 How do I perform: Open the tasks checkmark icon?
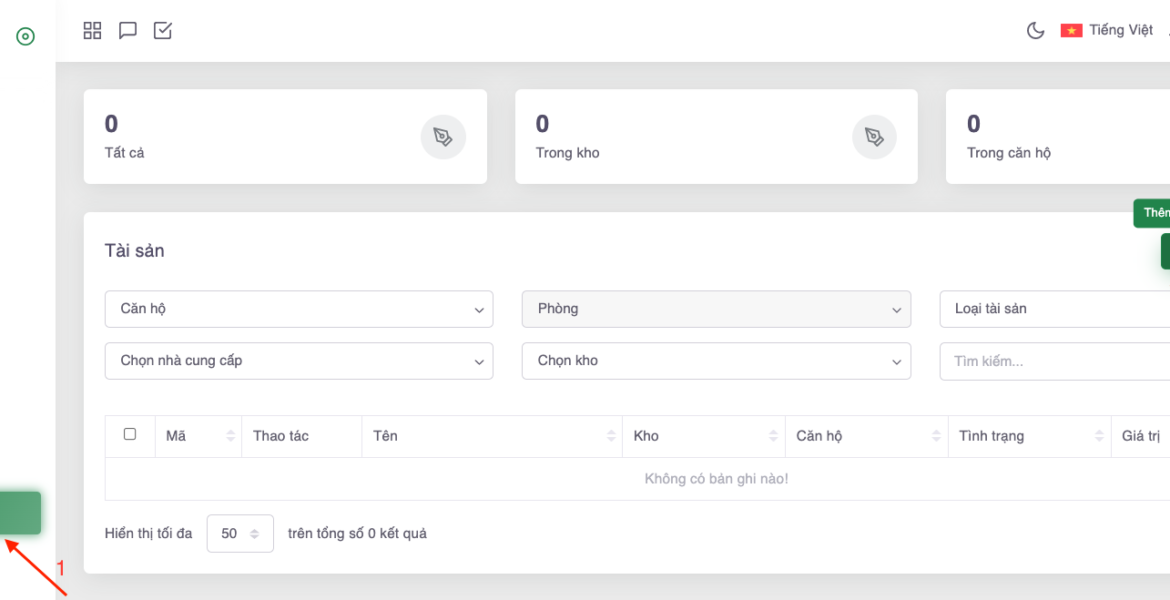(163, 31)
